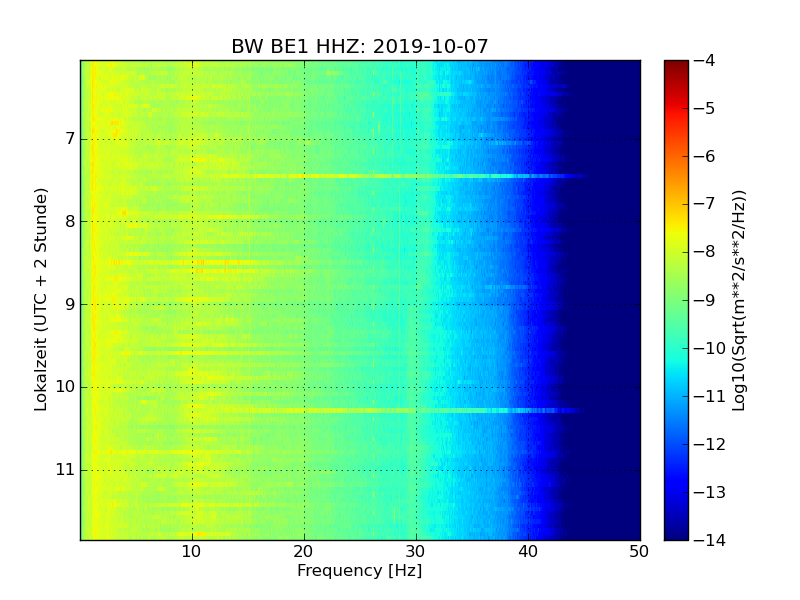Click colorbar tick label '−8'
Image resolution: width=800 pixels, height=600 pixels.
pos(705,252)
